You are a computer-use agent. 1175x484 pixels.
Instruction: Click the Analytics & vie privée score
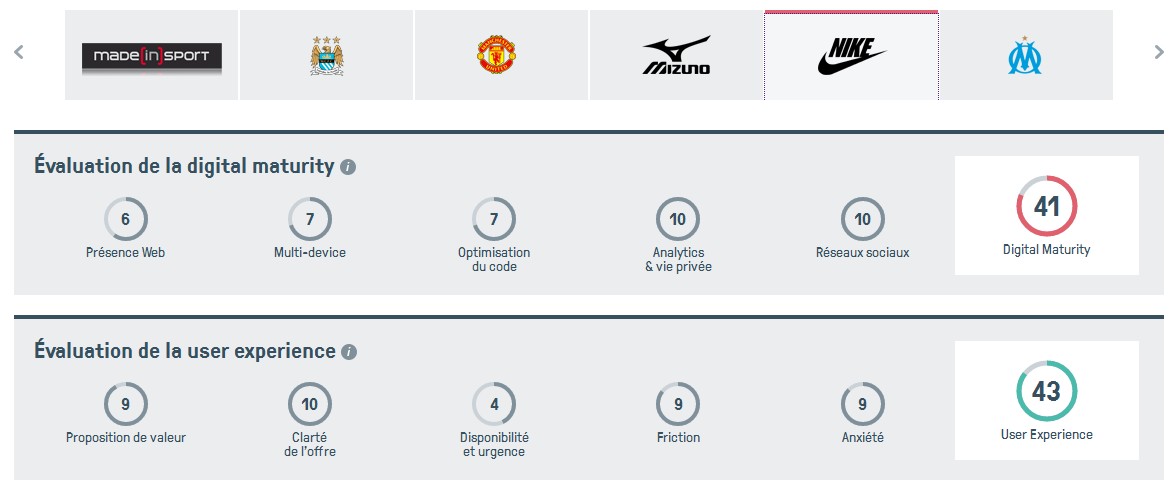[x=678, y=219]
